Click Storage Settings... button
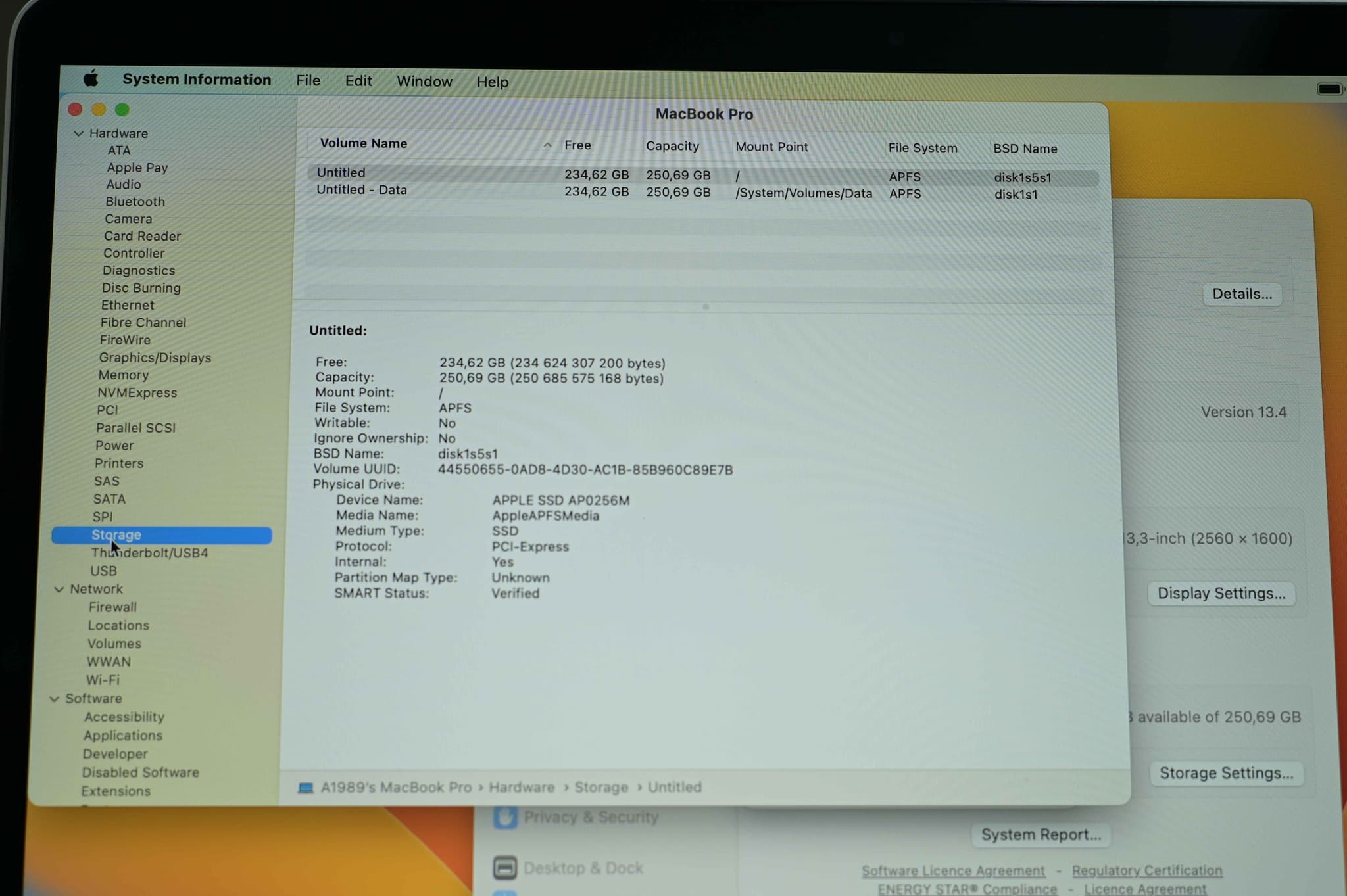This screenshot has width=1347, height=896. pyautogui.click(x=1227, y=773)
